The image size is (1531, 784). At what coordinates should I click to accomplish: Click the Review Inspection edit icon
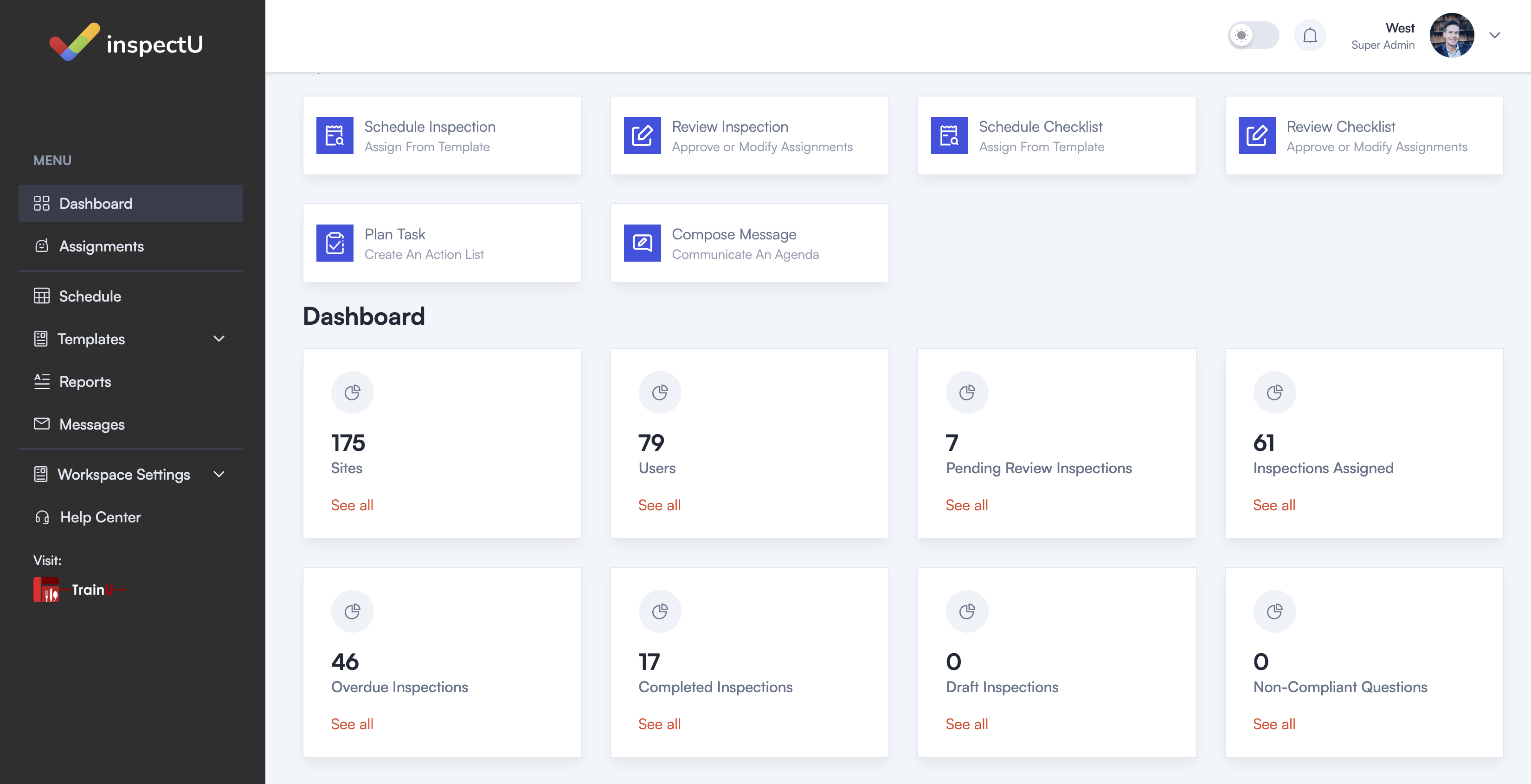pyautogui.click(x=642, y=135)
